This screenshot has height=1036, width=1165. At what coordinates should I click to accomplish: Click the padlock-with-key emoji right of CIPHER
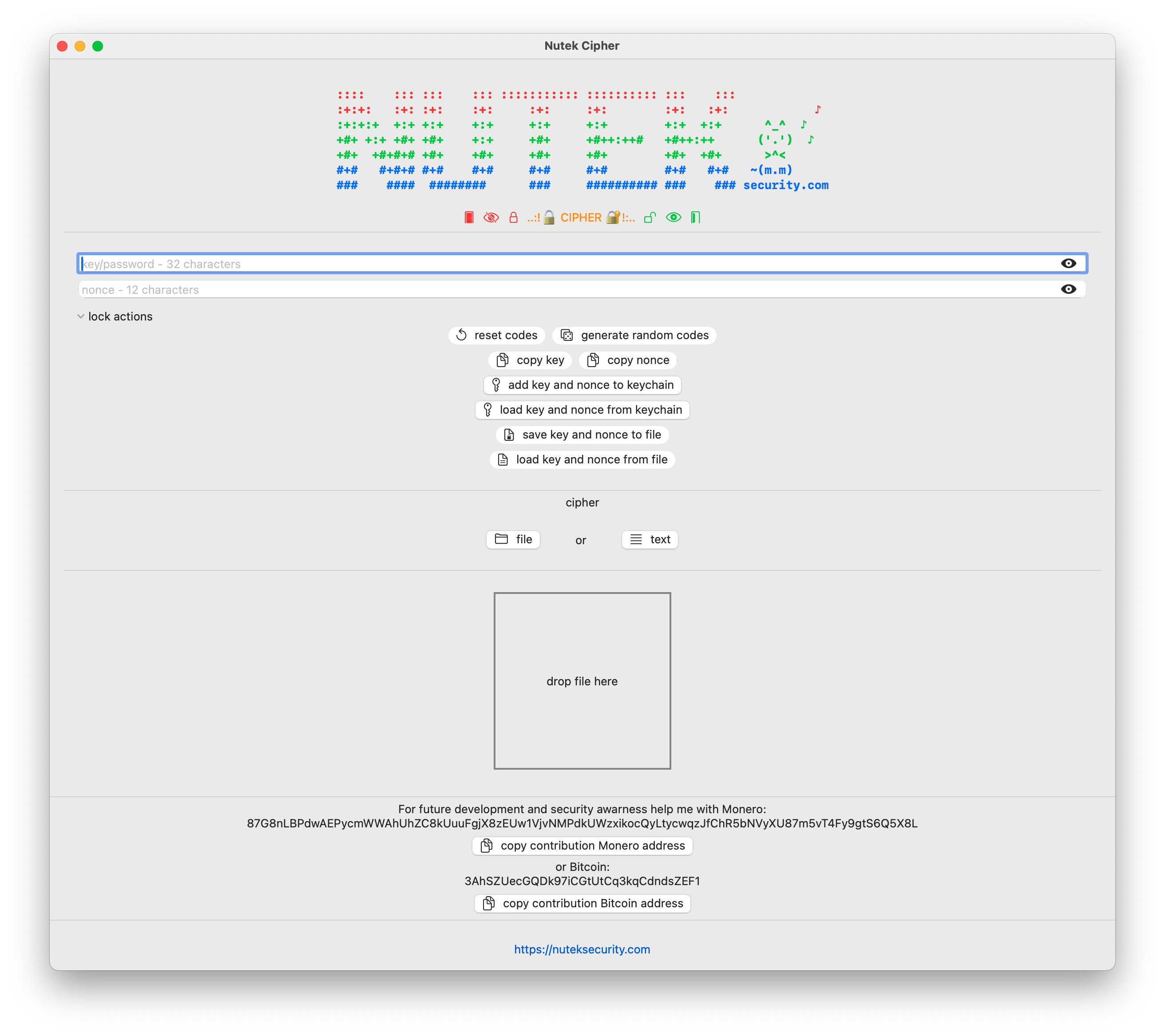(x=612, y=217)
